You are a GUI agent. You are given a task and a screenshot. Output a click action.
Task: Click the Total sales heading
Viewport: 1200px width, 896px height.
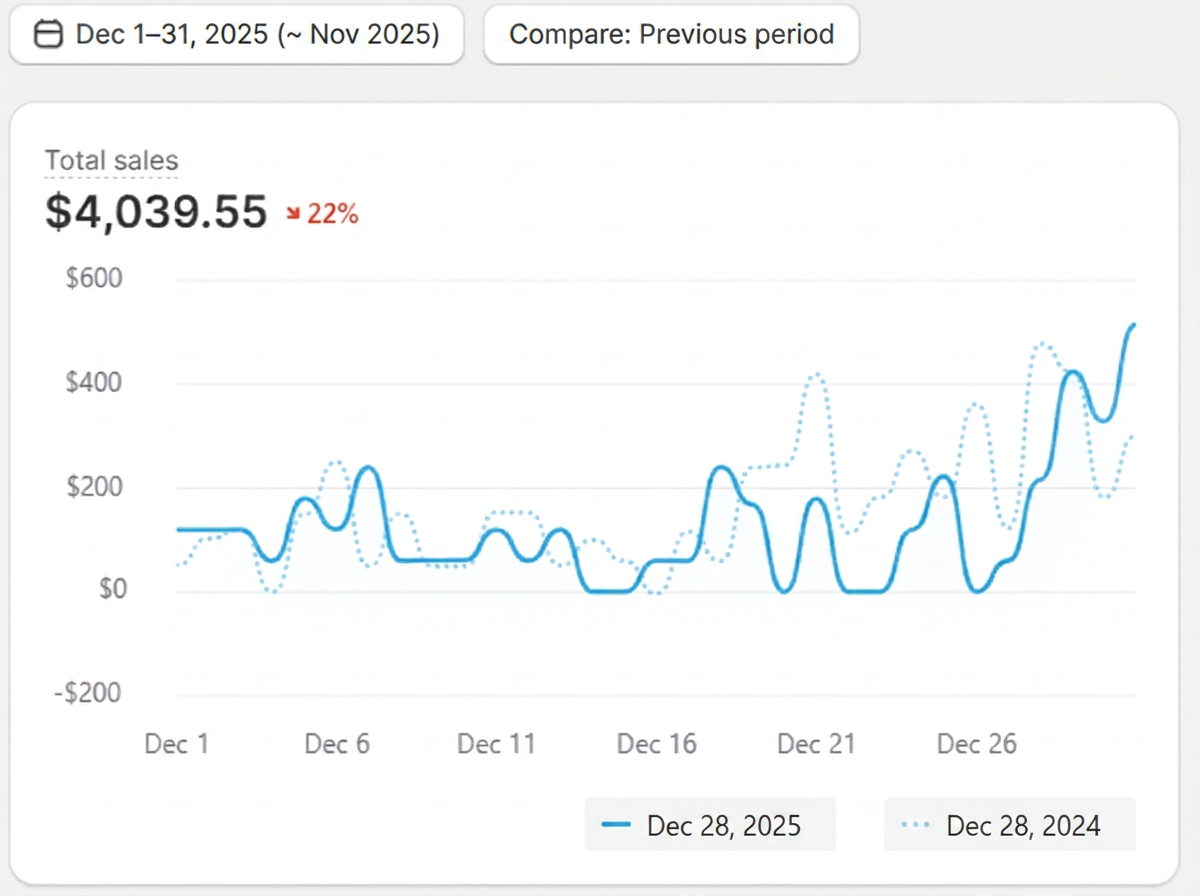coord(111,160)
